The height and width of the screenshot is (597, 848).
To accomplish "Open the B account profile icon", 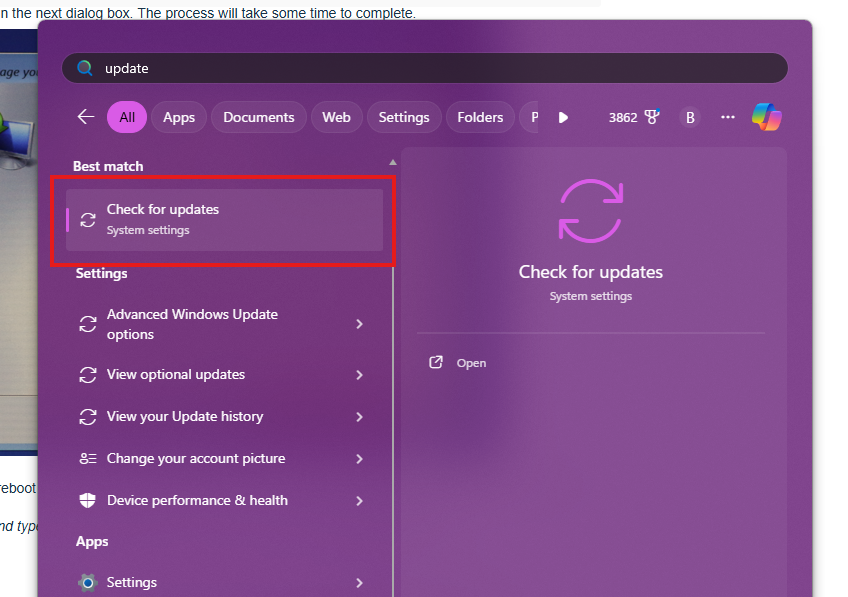I will click(x=690, y=117).
